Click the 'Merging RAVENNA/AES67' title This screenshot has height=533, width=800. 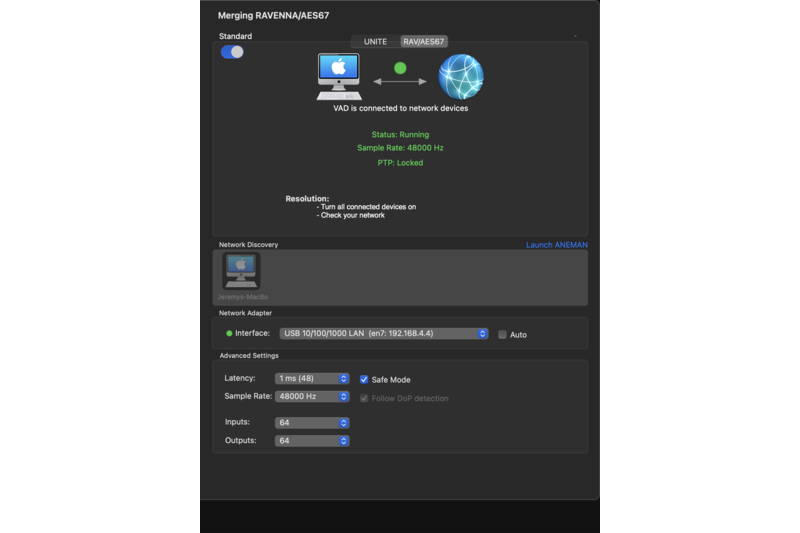(273, 15)
